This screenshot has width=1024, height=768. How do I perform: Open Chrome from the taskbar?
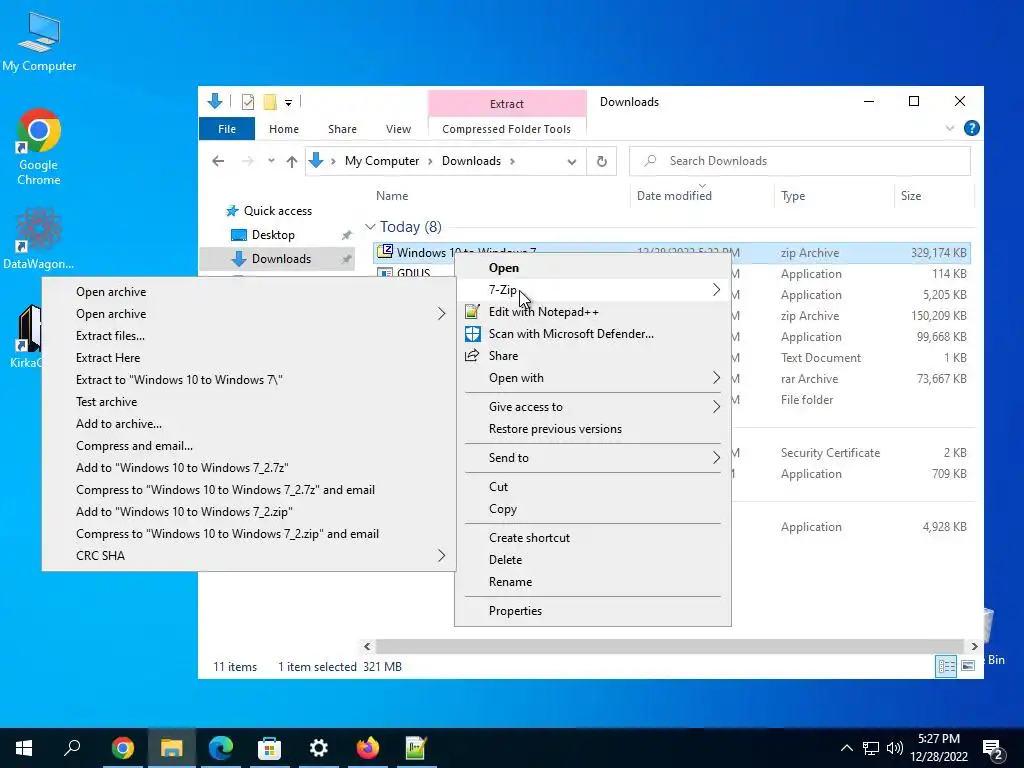(x=122, y=748)
